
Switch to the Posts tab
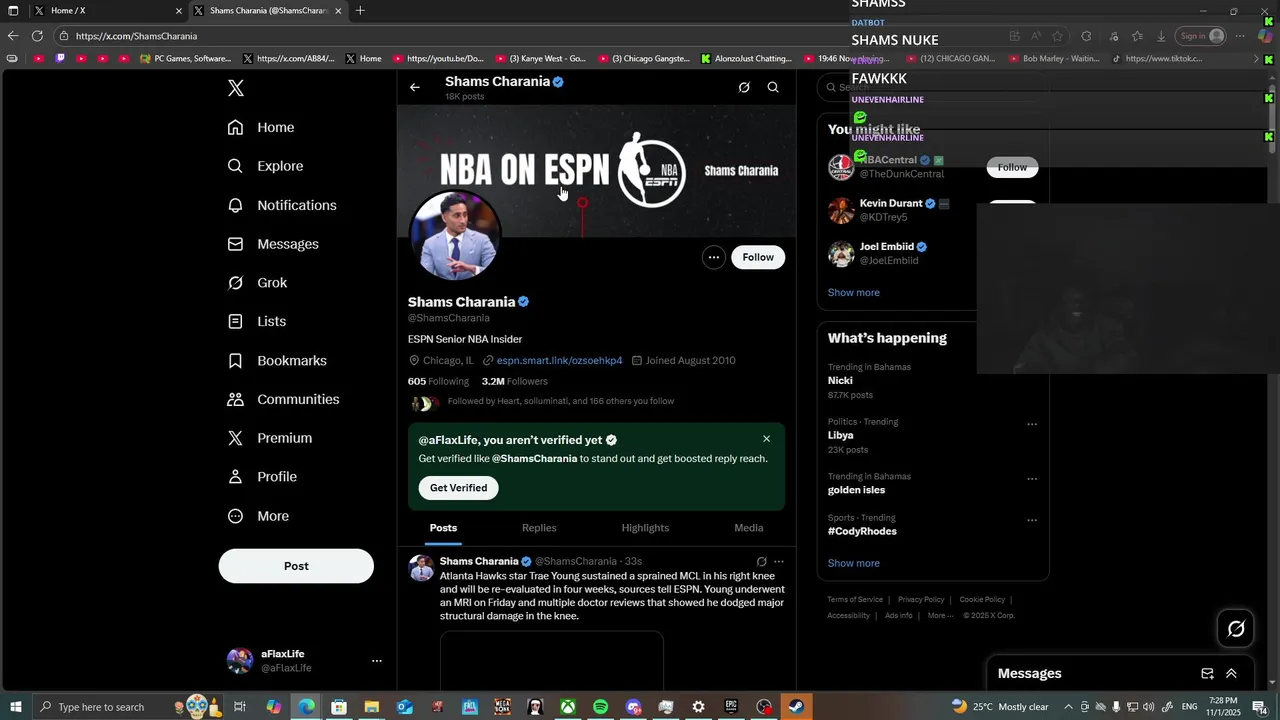click(x=443, y=528)
